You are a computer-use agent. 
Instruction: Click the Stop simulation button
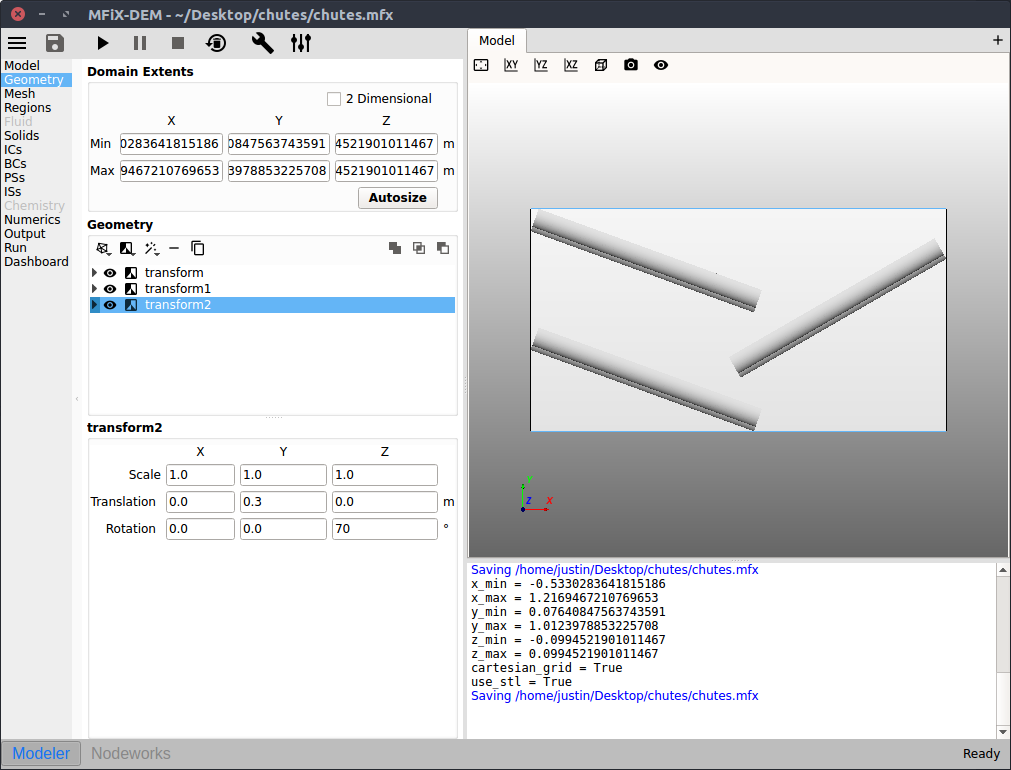coord(178,43)
